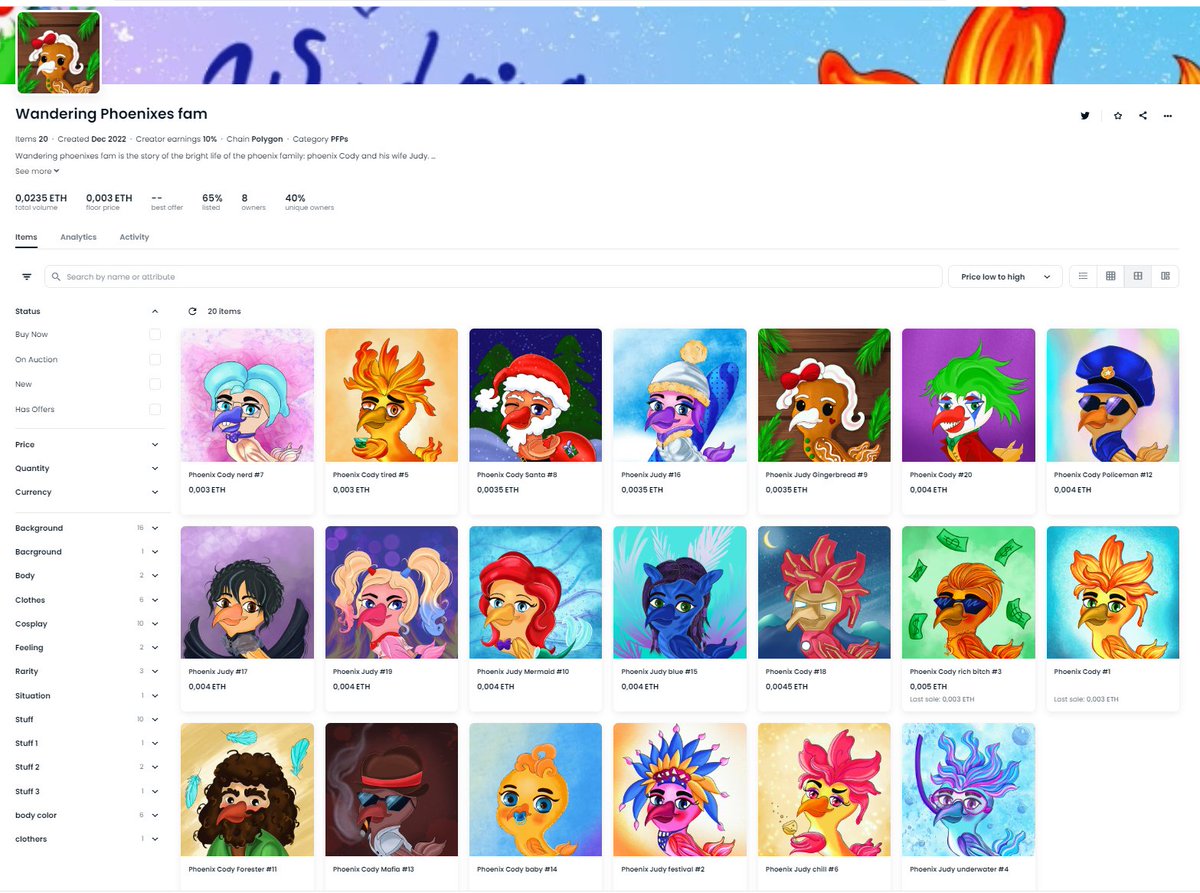The height and width of the screenshot is (893, 1200).
Task: Open Phoenix Cody tired #5 thumbnail
Action: 392,395
